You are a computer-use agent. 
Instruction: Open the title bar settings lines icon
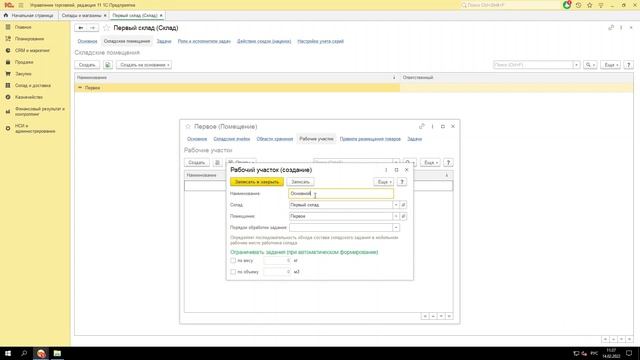pos(601,5)
